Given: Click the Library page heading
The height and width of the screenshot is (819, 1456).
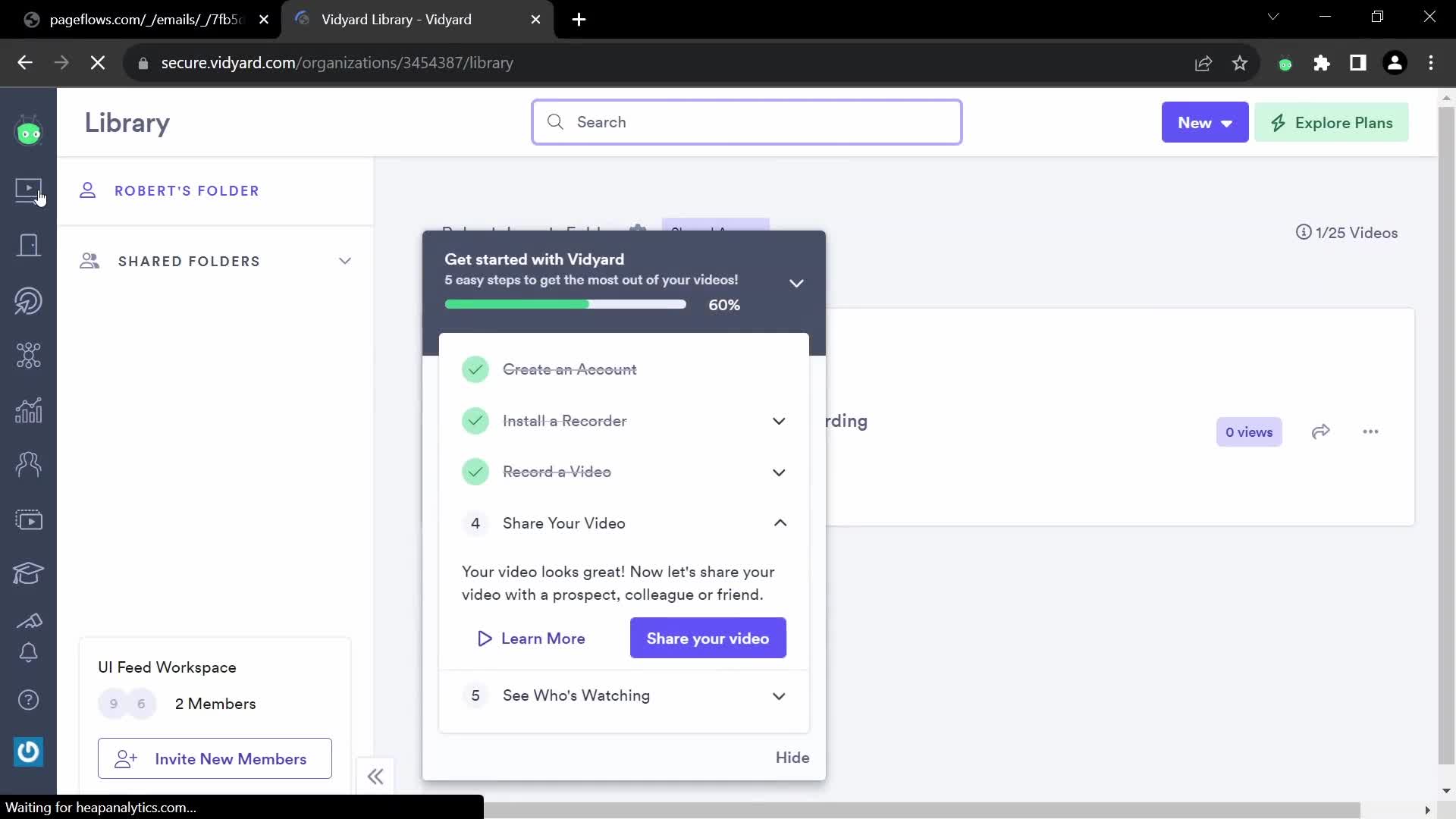Looking at the screenshot, I should (127, 123).
